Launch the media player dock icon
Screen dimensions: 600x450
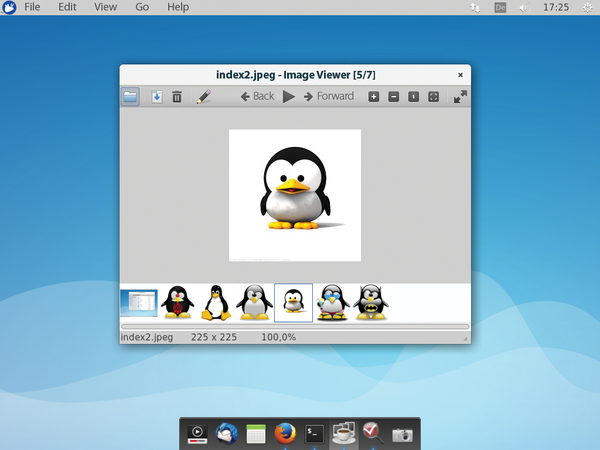point(197,434)
